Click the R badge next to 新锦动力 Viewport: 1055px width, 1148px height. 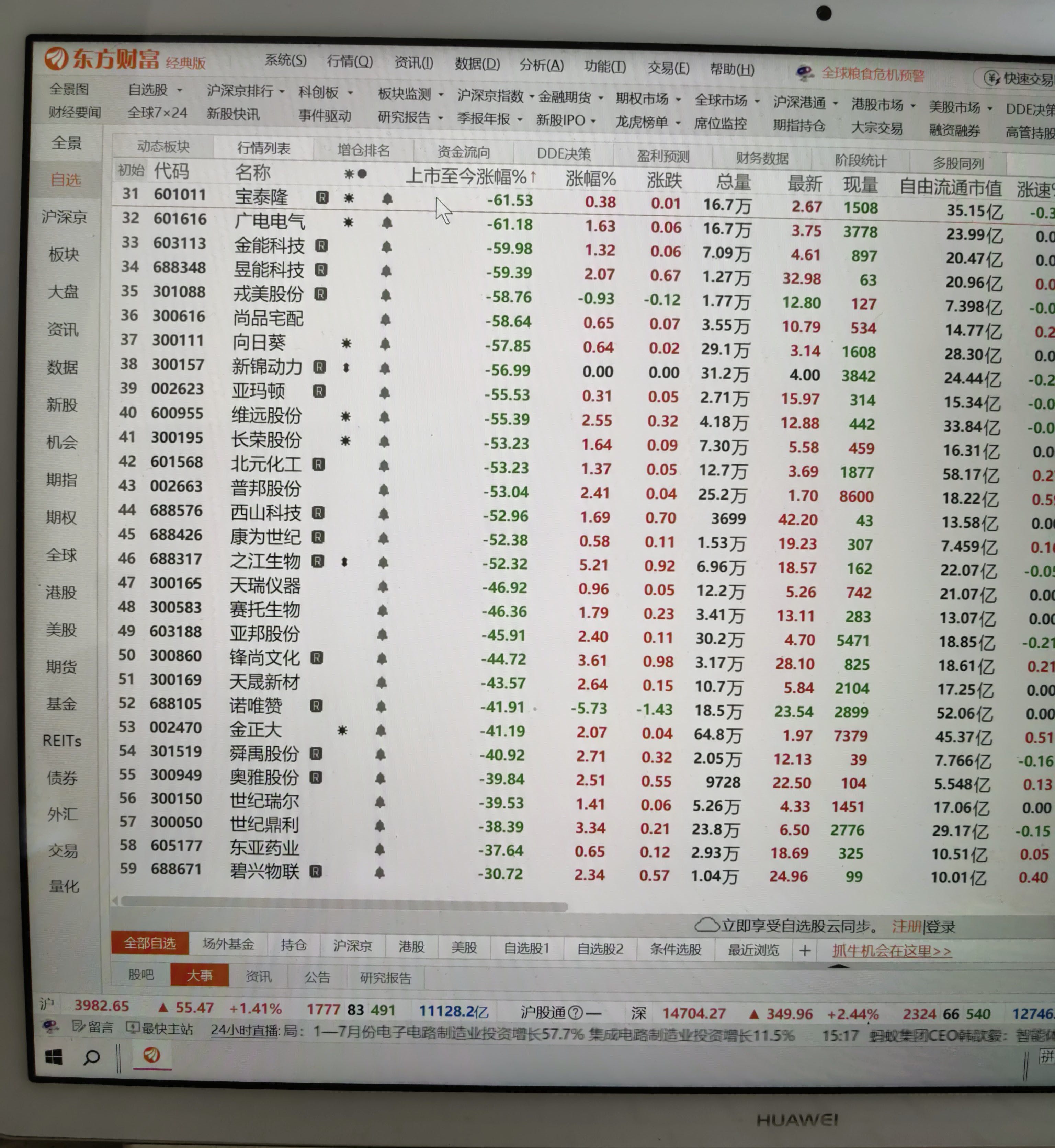(319, 367)
